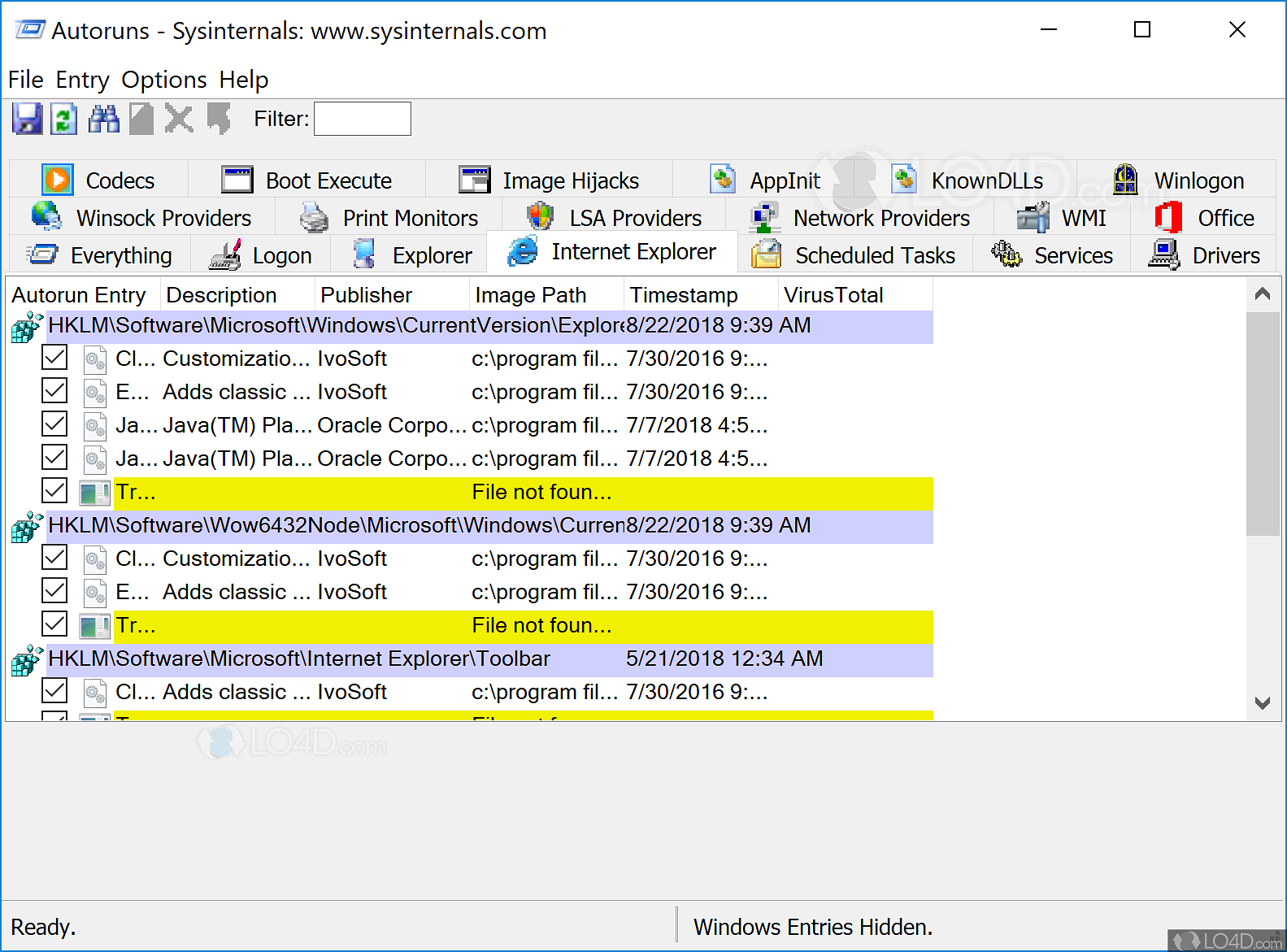Click the Properties icon beside the Delete icon
This screenshot has height=952, width=1287.
tap(141, 119)
